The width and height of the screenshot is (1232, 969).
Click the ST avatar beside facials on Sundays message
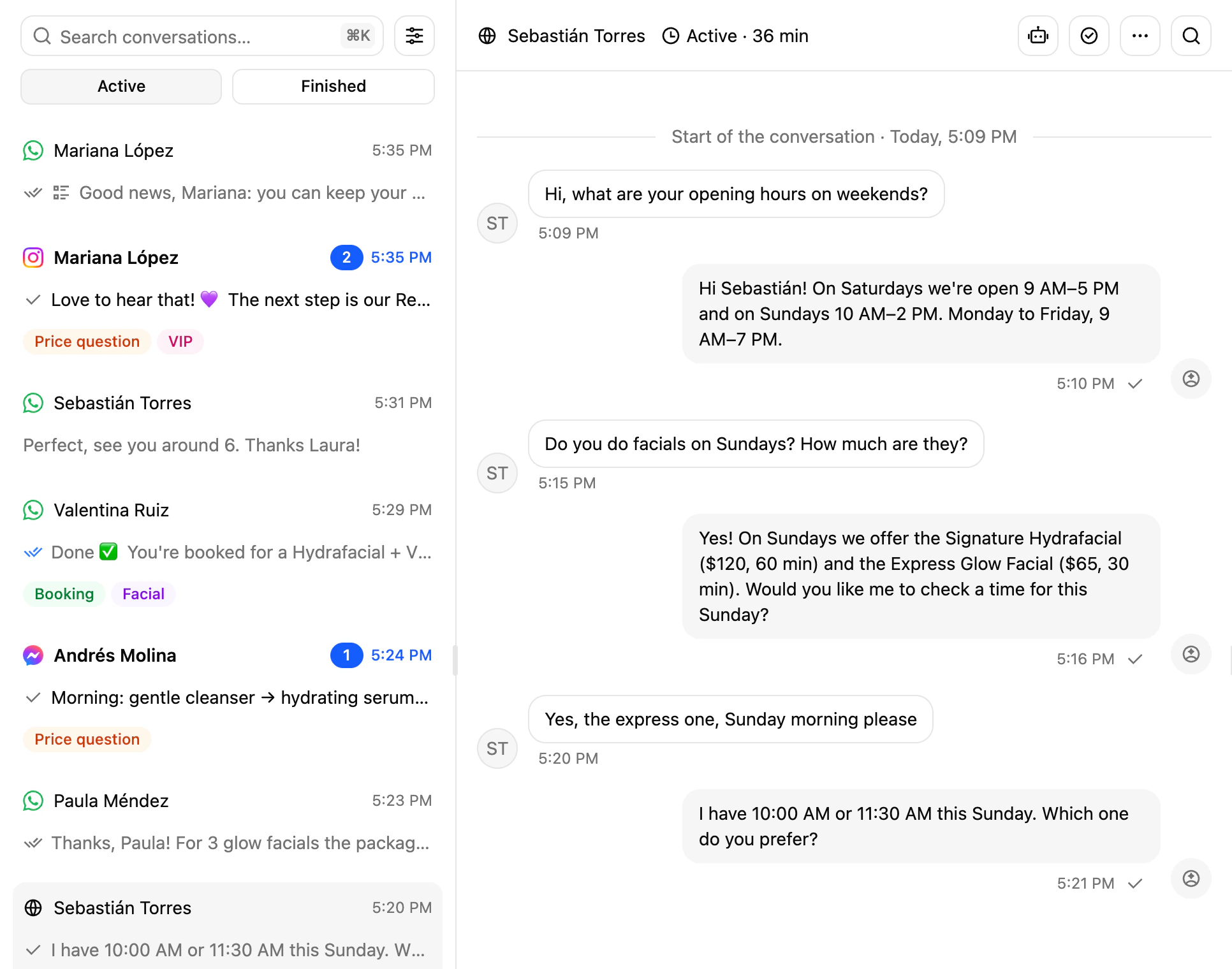497,473
